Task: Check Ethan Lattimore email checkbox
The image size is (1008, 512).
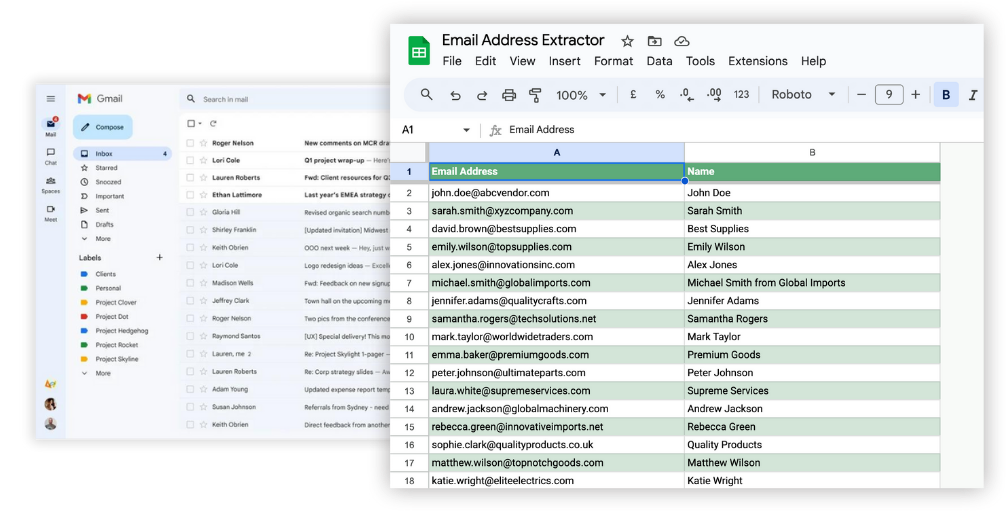Action: (x=190, y=195)
